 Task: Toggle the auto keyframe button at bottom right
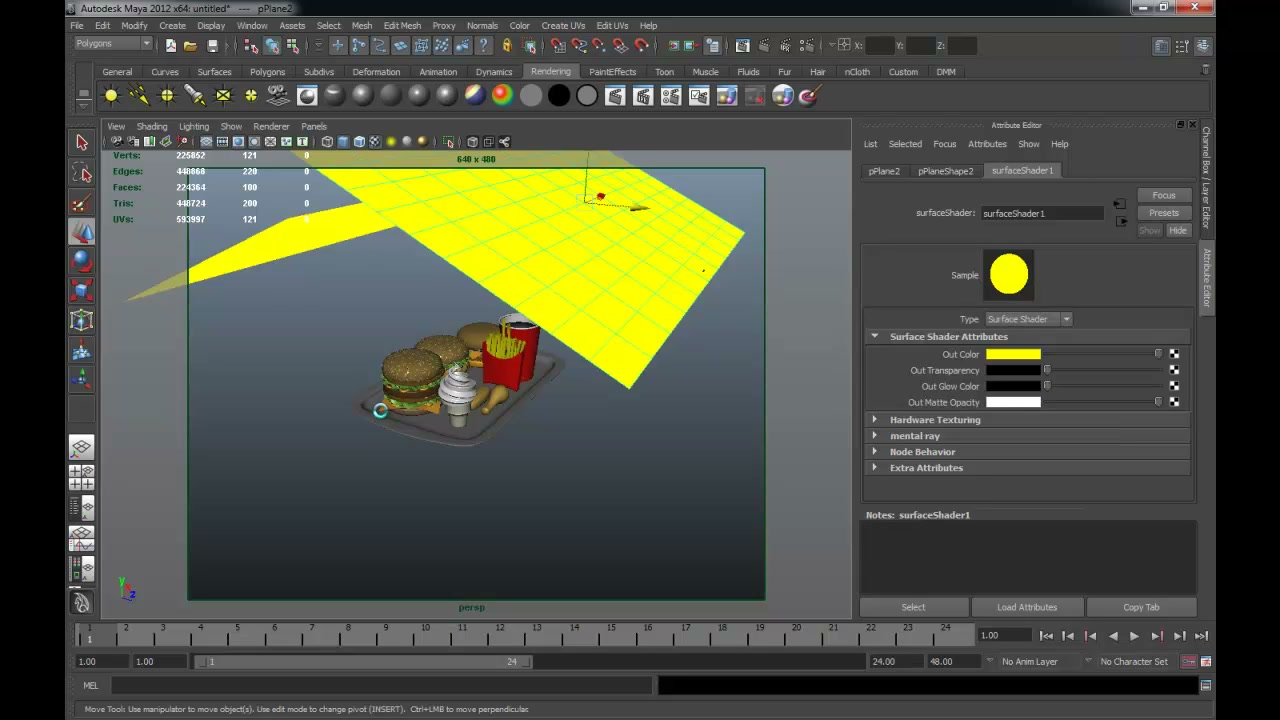pos(1189,661)
